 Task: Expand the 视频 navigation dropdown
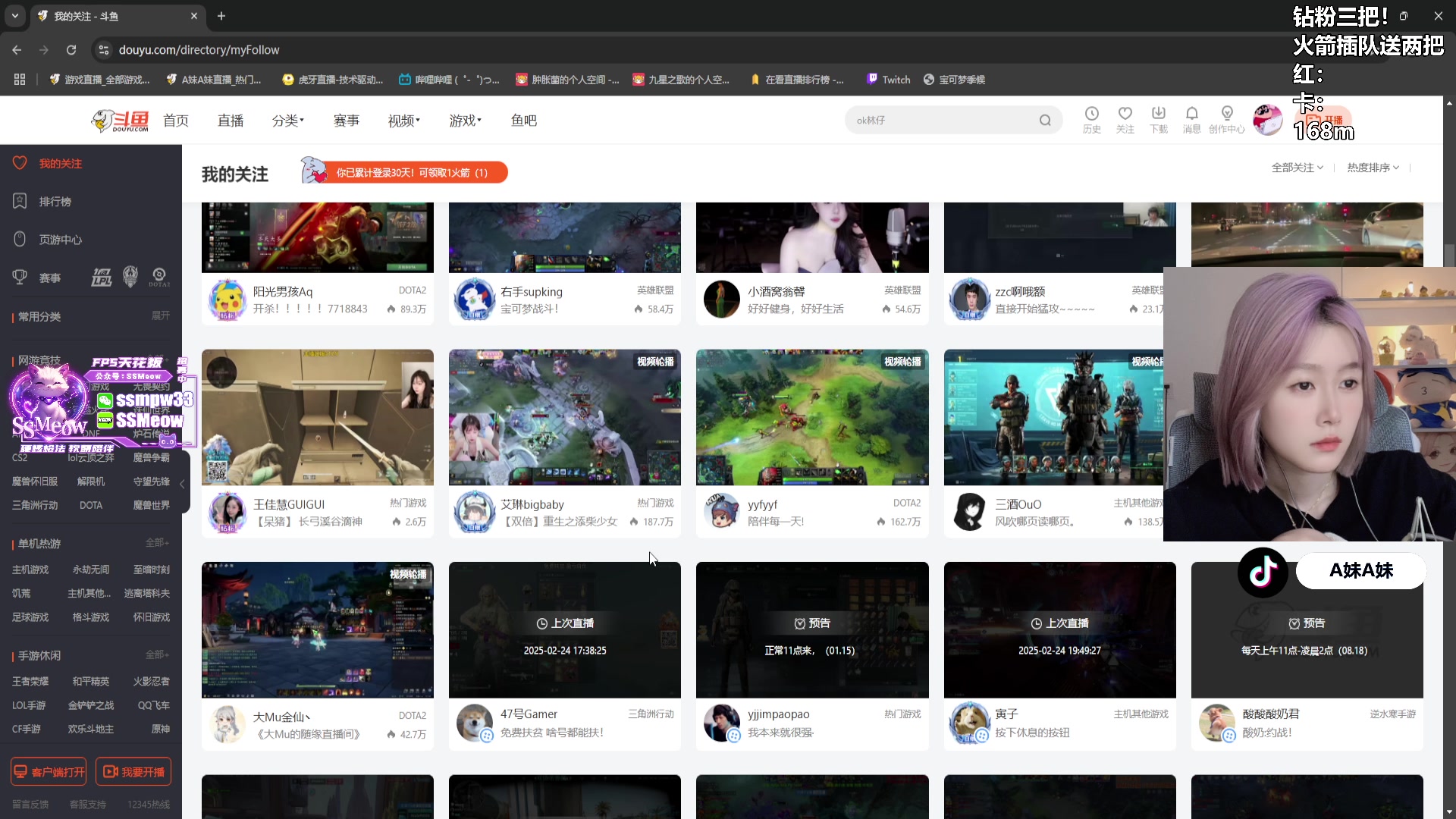pyautogui.click(x=403, y=121)
